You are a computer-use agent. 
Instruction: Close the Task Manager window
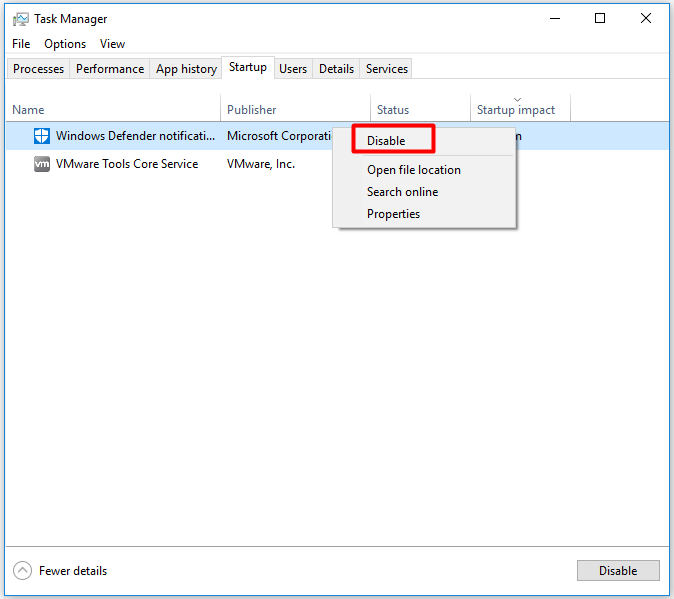coord(646,18)
